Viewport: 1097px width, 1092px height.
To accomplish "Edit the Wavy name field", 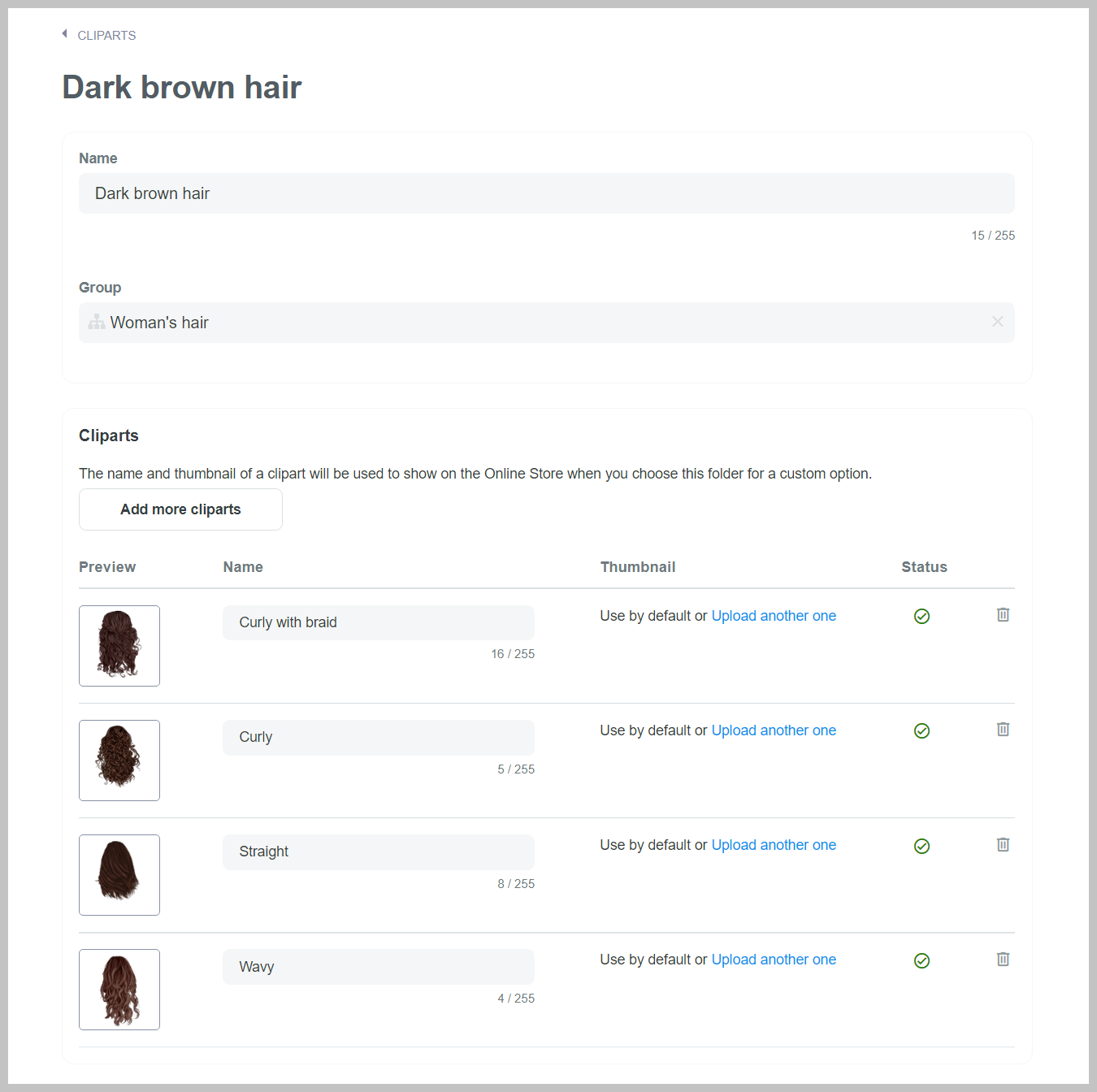I will (379, 967).
